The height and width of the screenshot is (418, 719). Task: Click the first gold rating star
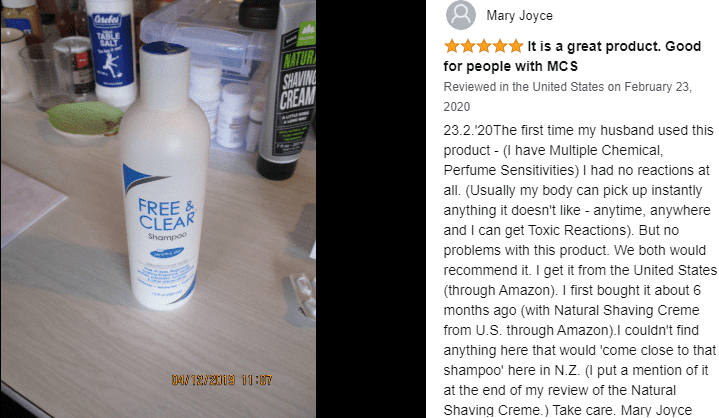pyautogui.click(x=452, y=46)
